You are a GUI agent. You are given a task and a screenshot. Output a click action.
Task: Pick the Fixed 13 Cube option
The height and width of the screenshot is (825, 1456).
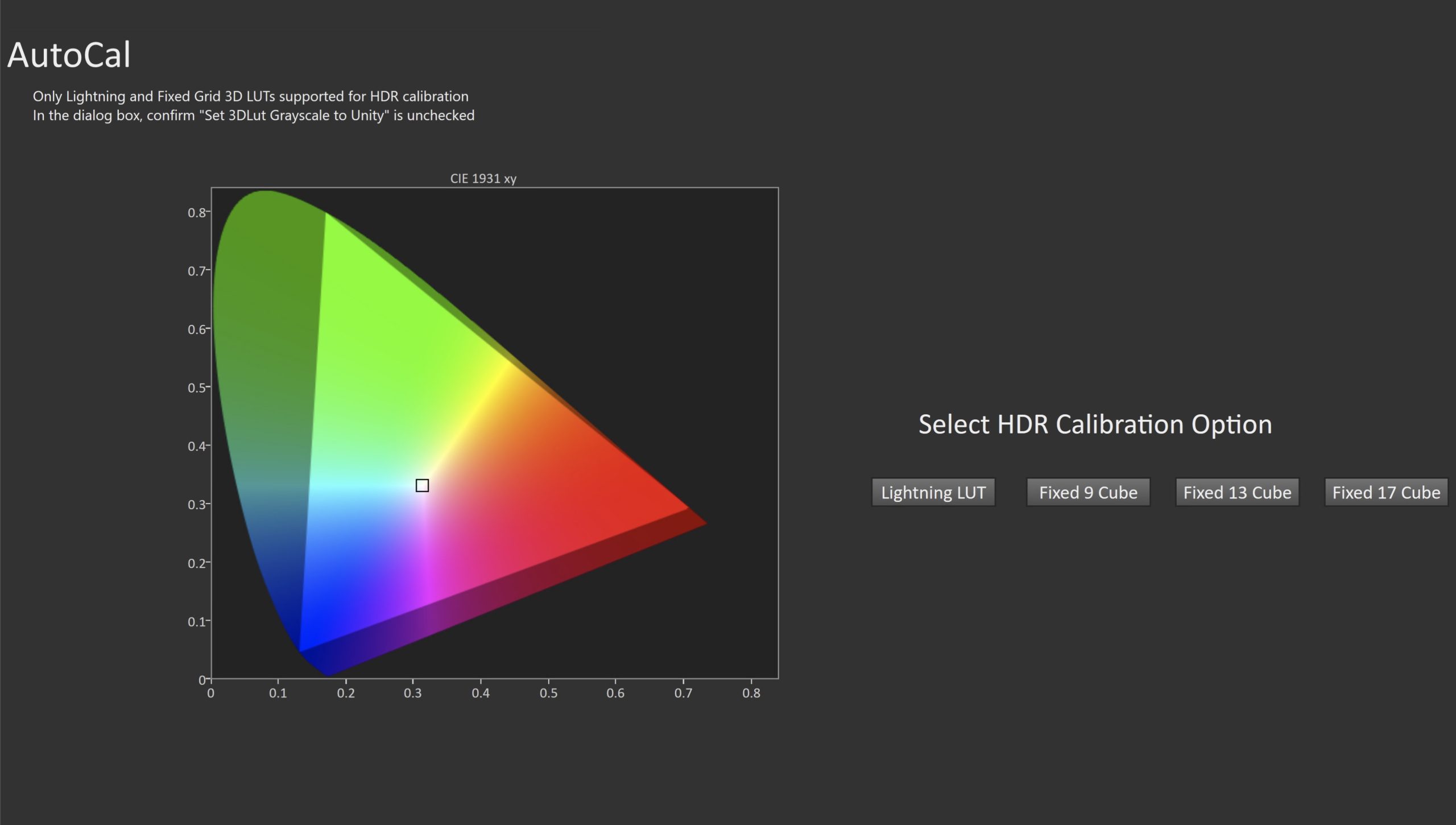pyautogui.click(x=1237, y=492)
